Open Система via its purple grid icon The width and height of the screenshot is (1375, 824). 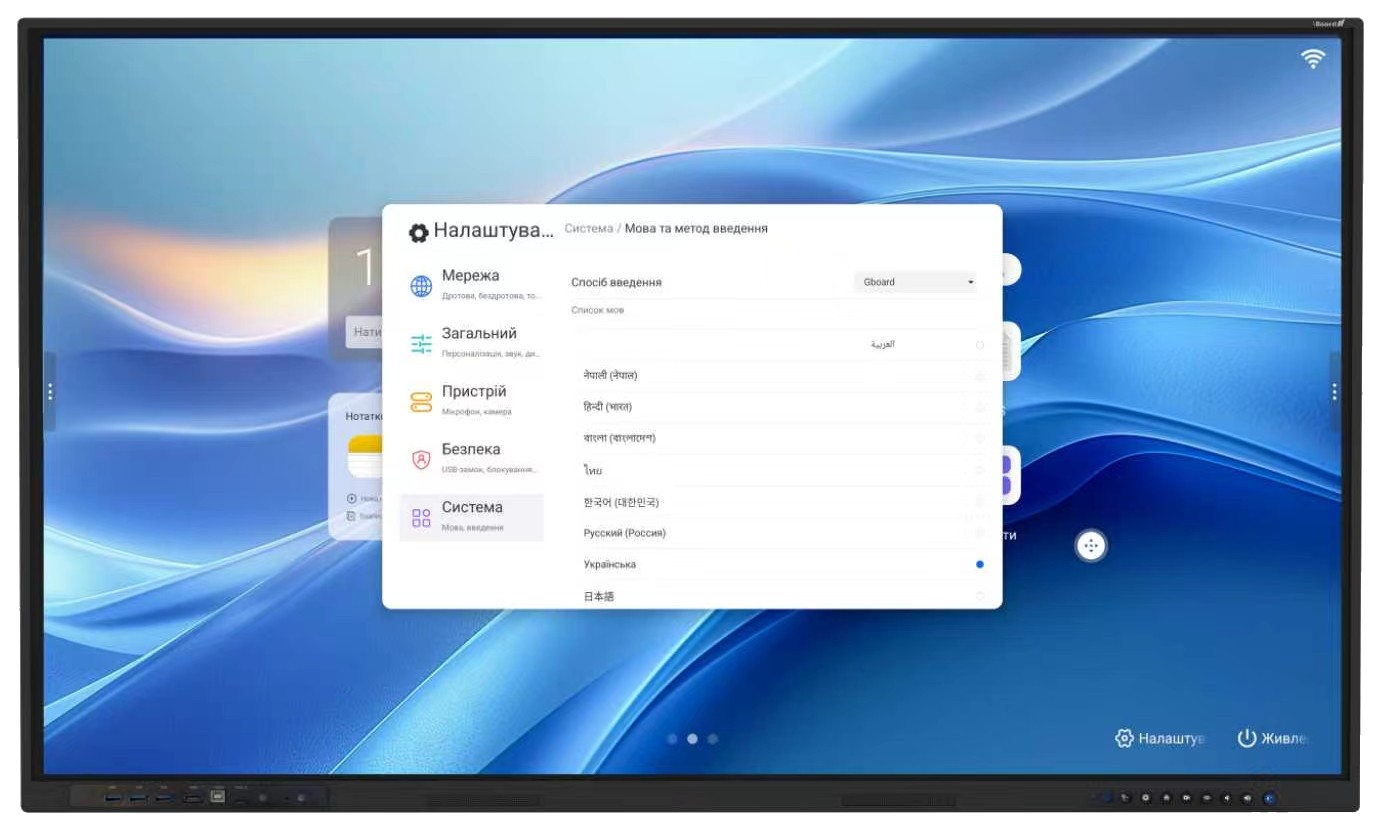pos(421,517)
